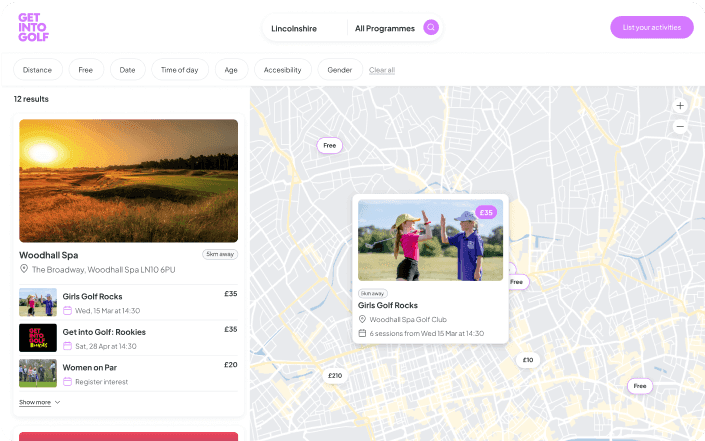Select the Girls Golf Rocks session row
Screen dimensions: 705x441
click(128, 302)
